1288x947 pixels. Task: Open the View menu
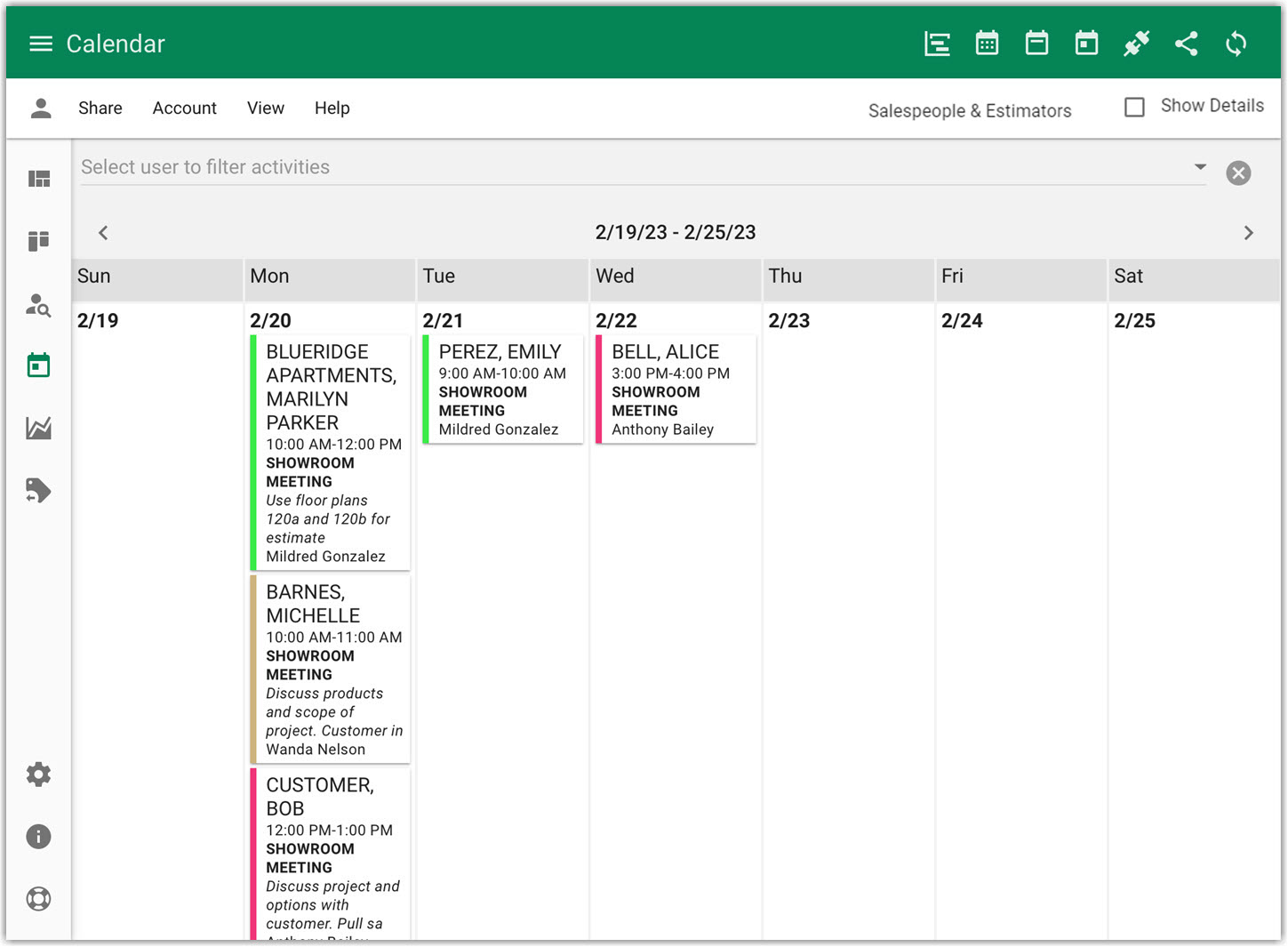[266, 108]
